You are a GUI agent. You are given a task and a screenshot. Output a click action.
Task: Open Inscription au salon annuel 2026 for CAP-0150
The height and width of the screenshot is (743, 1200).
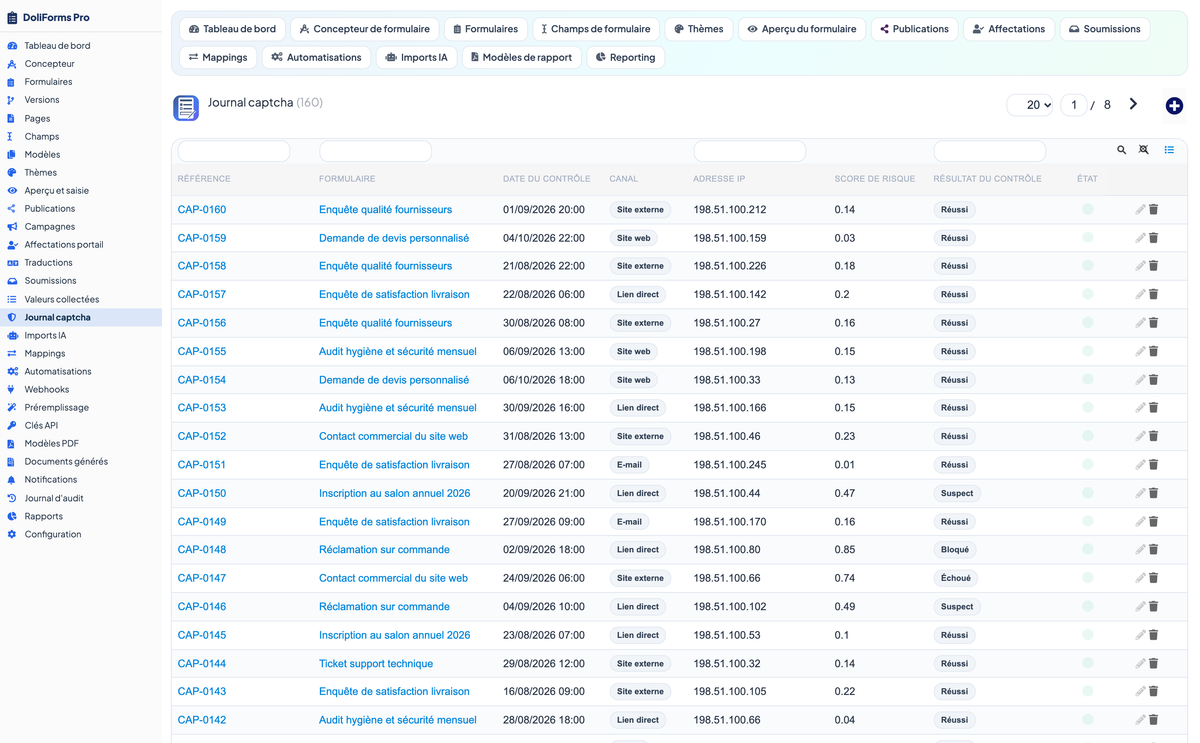click(394, 493)
